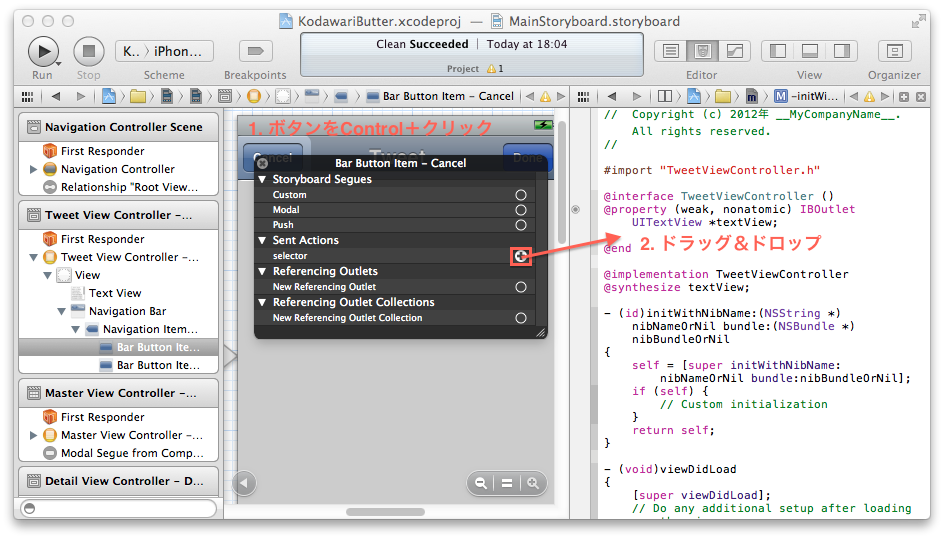Select the Text View outline item

(x=114, y=293)
